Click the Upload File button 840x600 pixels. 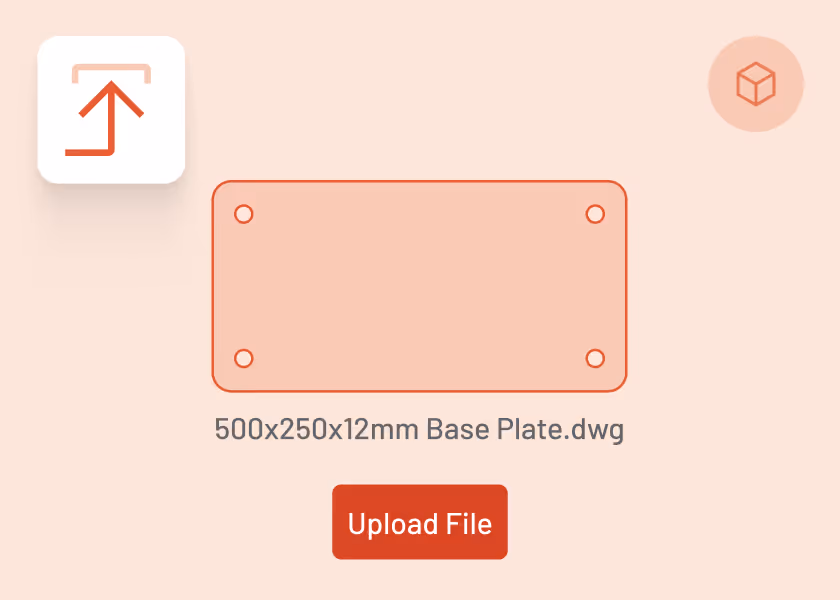[420, 522]
